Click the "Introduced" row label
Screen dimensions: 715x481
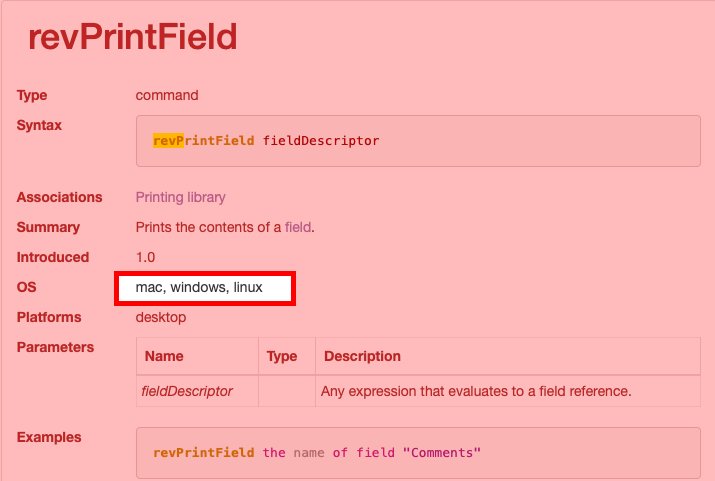[x=53, y=257]
